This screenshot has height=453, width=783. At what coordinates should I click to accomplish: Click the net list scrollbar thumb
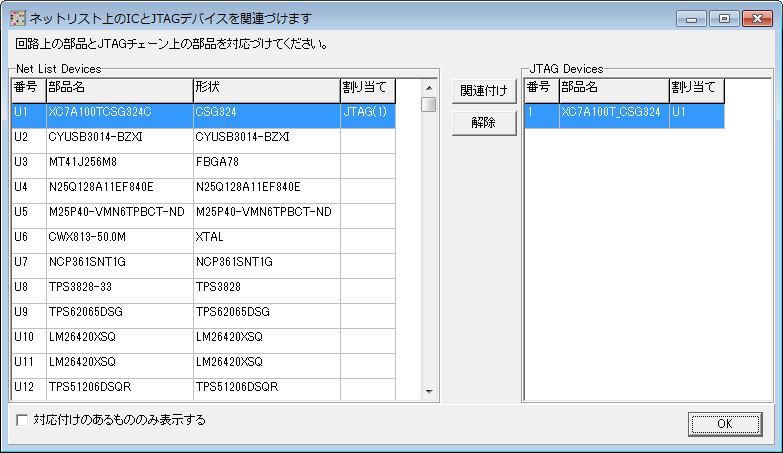point(428,104)
